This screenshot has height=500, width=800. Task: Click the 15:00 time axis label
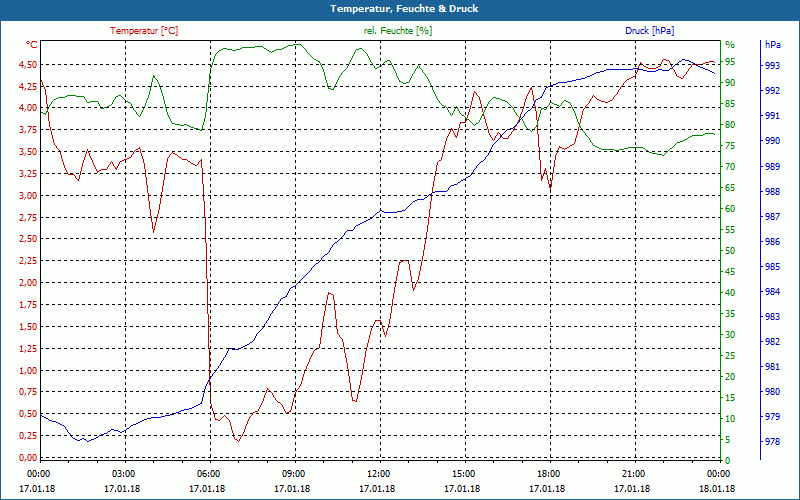point(463,473)
